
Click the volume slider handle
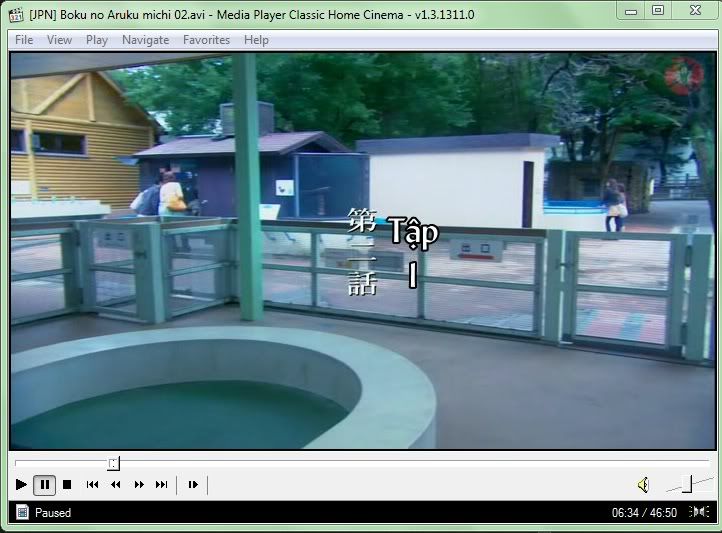[x=687, y=484]
